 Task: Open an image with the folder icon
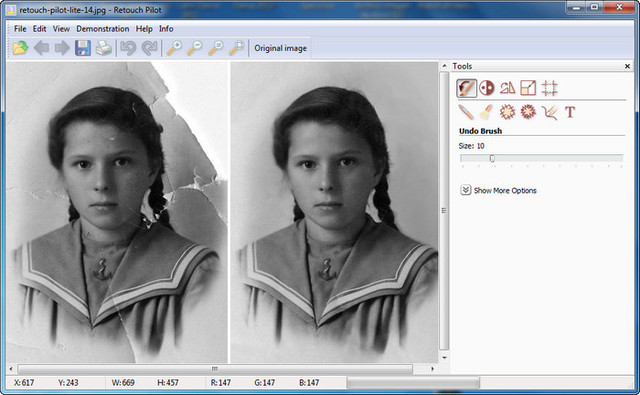(20, 48)
